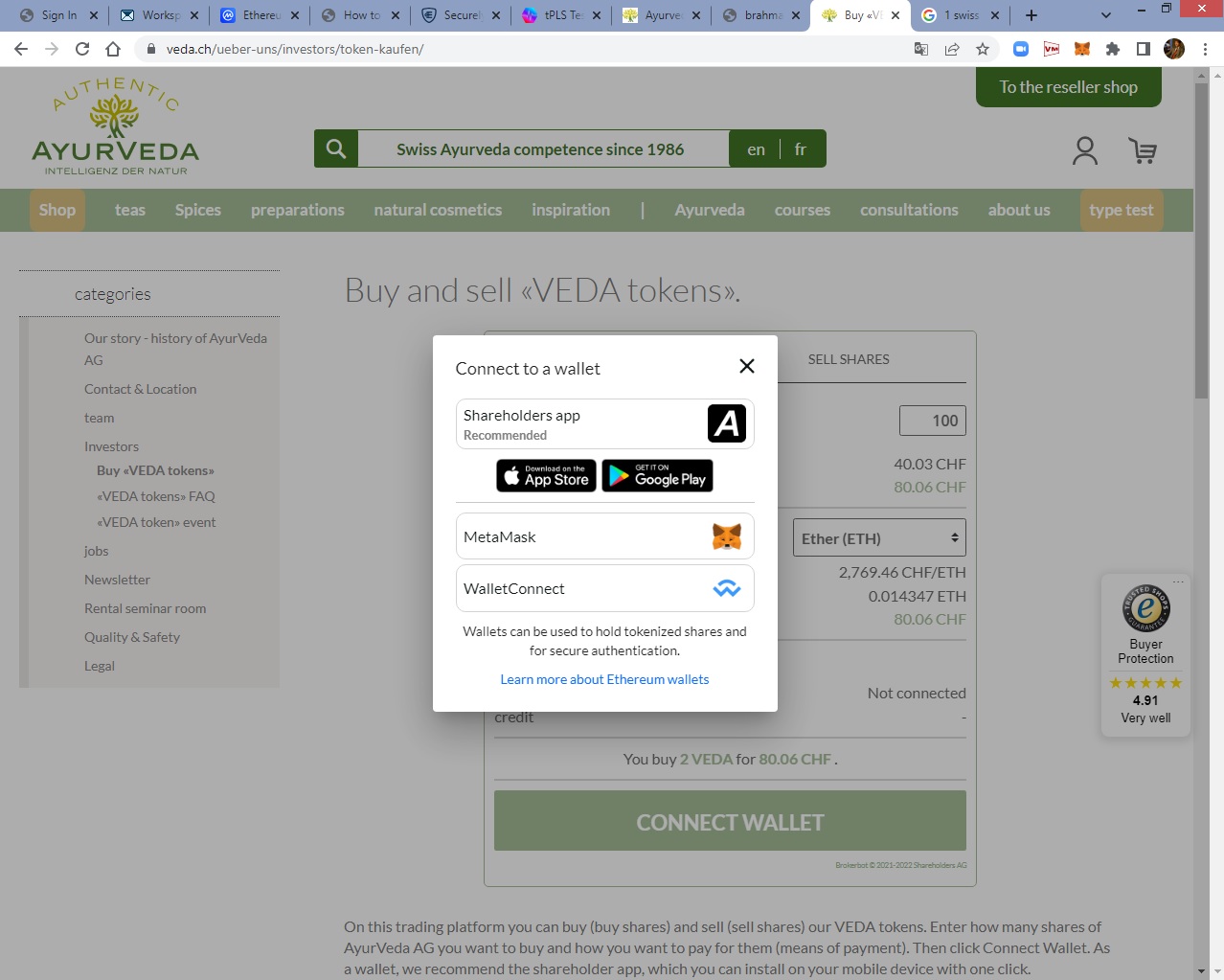Click the CONNECT WALLET button
The width and height of the screenshot is (1224, 980).
pos(730,822)
